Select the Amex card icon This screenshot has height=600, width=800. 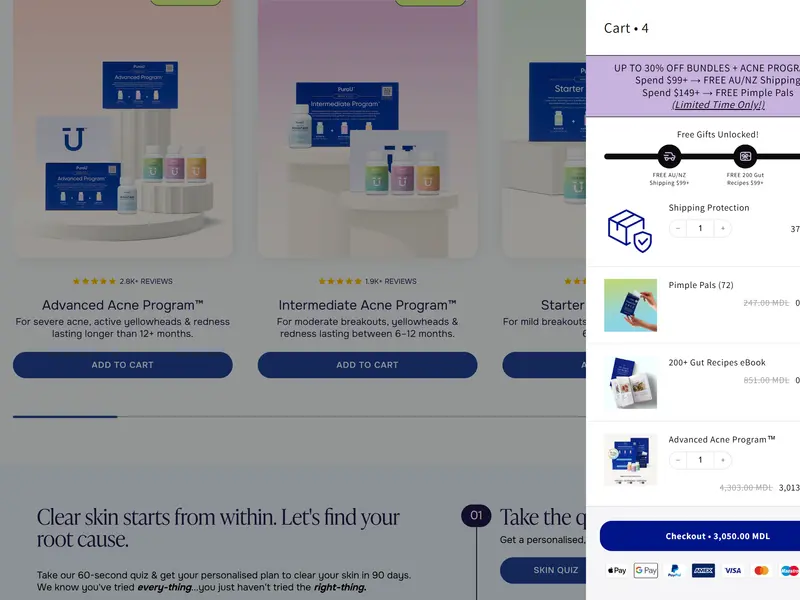(x=703, y=570)
